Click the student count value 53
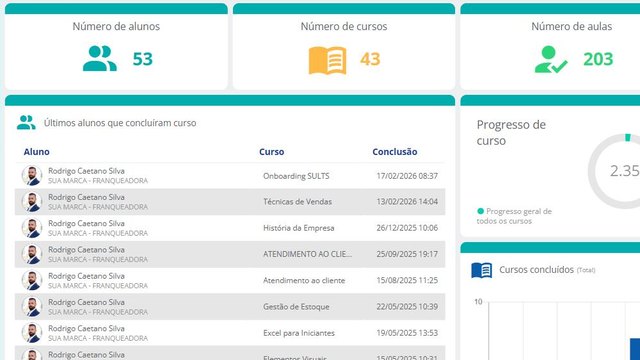Image resolution: width=640 pixels, height=360 pixels. 142,59
